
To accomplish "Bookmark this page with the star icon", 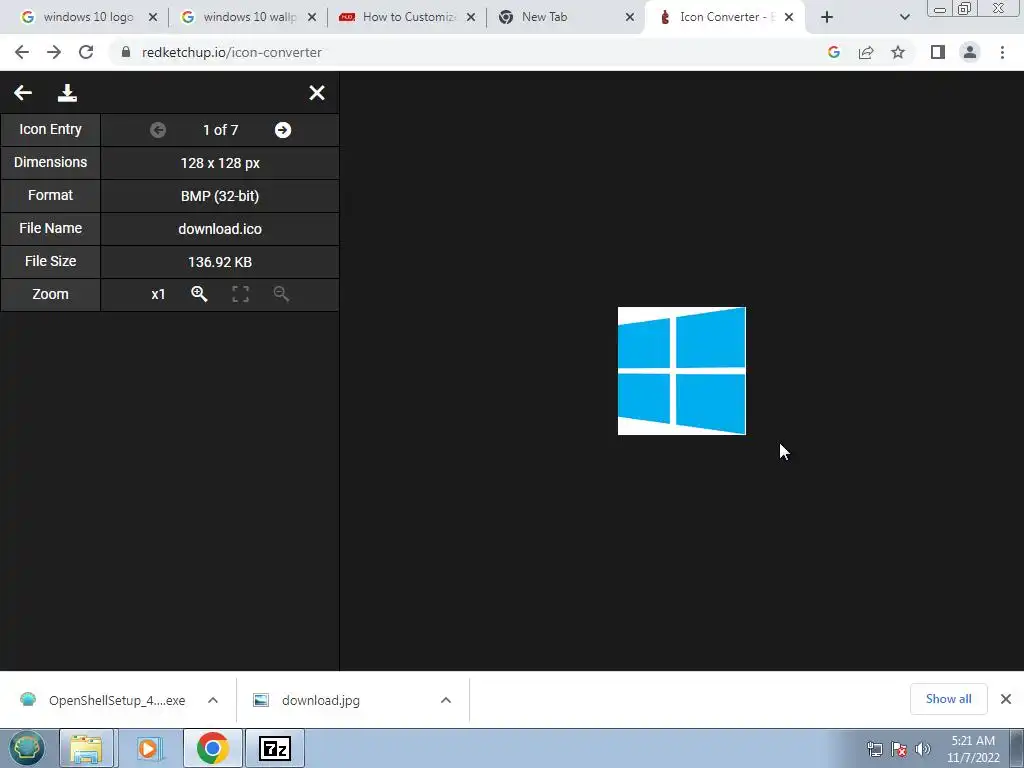I will coord(898,52).
